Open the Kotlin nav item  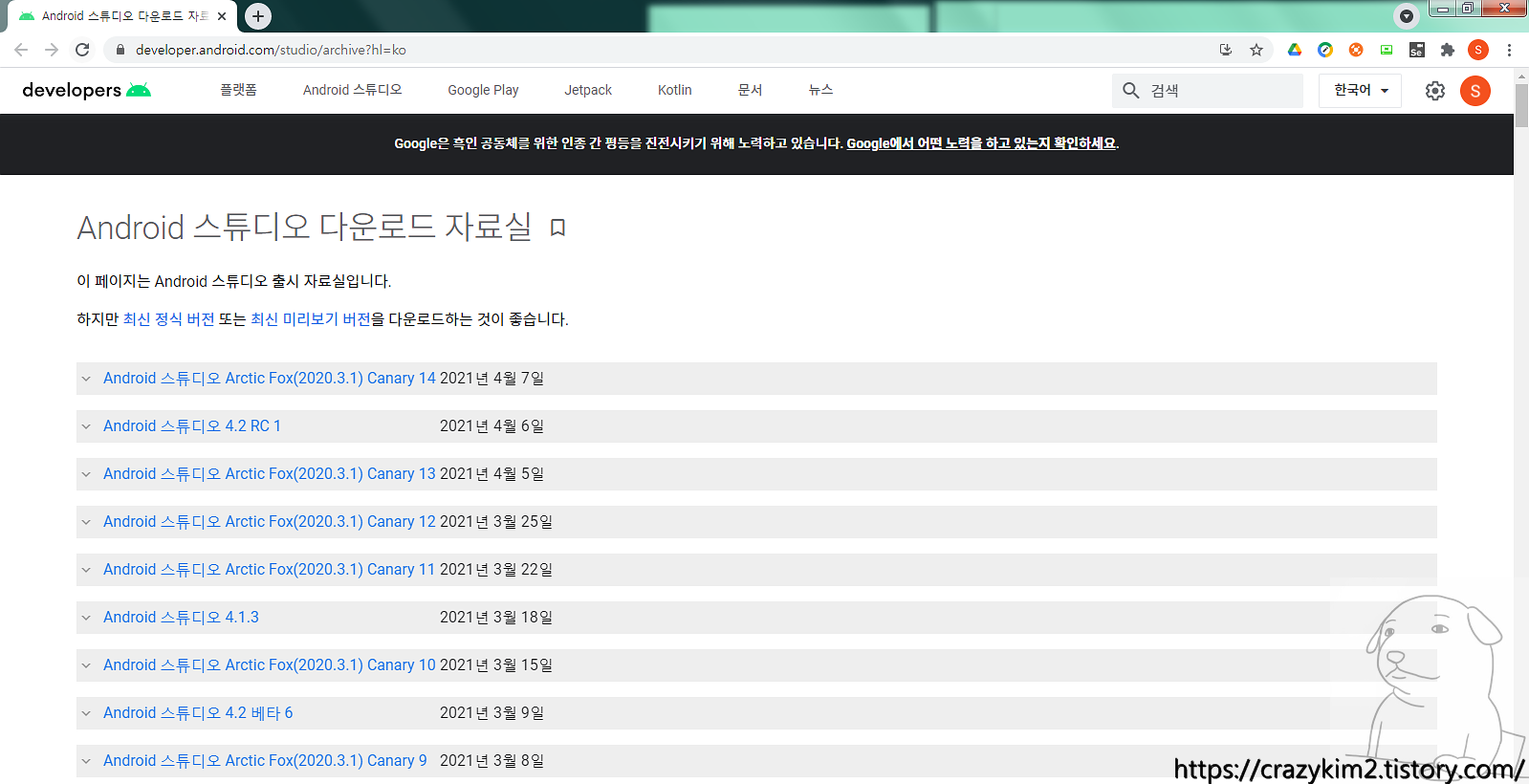[x=674, y=90]
